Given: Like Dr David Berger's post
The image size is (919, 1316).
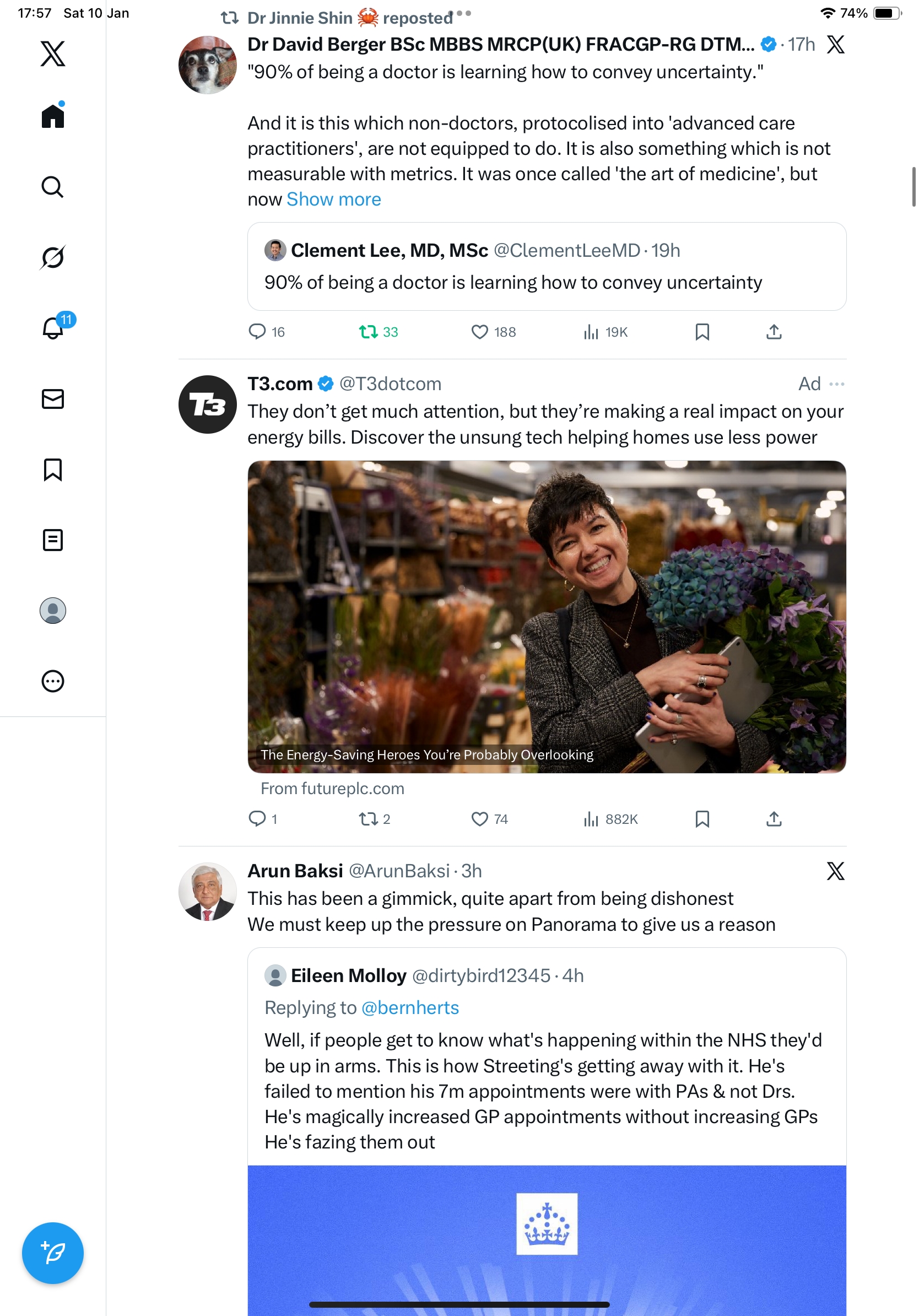Looking at the screenshot, I should click(479, 332).
